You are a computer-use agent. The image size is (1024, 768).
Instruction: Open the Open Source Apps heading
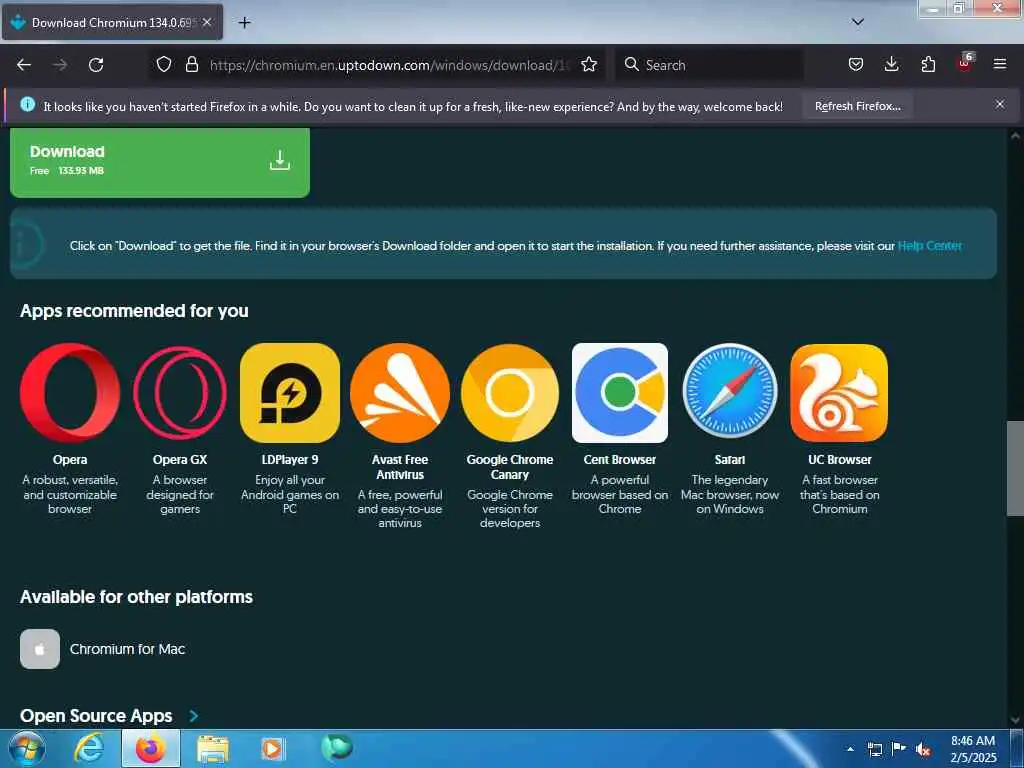coord(96,716)
